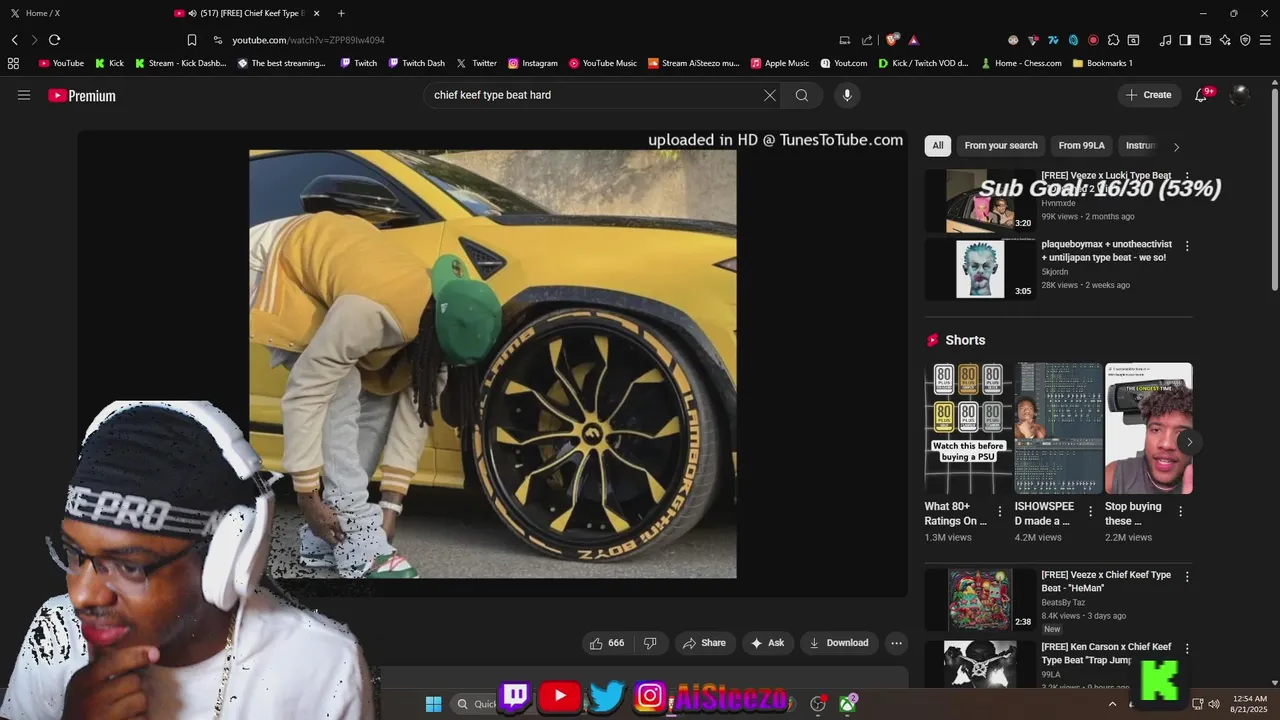Open options for HeMan type beat video
This screenshot has height=720, width=1280.
[1187, 577]
